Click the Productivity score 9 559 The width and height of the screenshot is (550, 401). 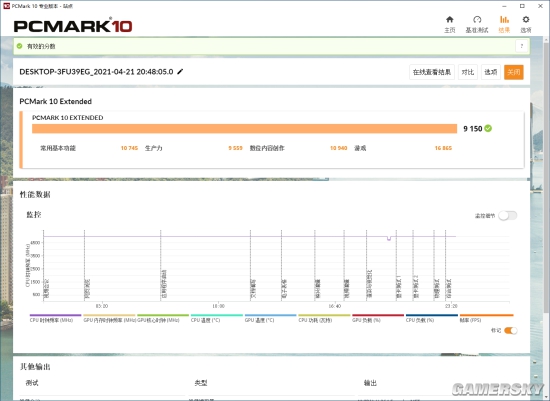[x=235, y=148]
